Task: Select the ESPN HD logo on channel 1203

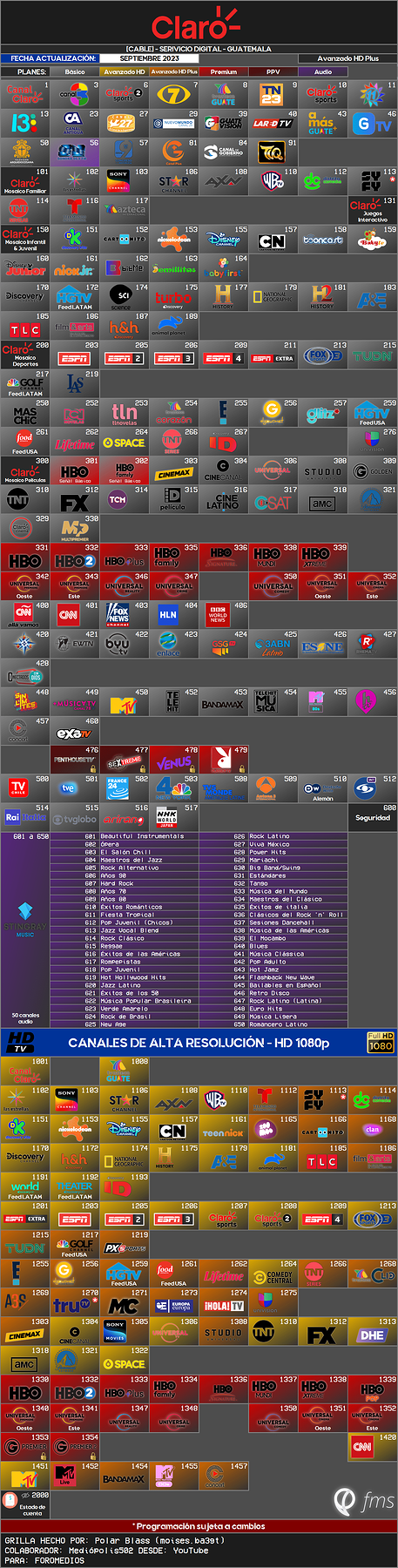Action: (x=74, y=1219)
